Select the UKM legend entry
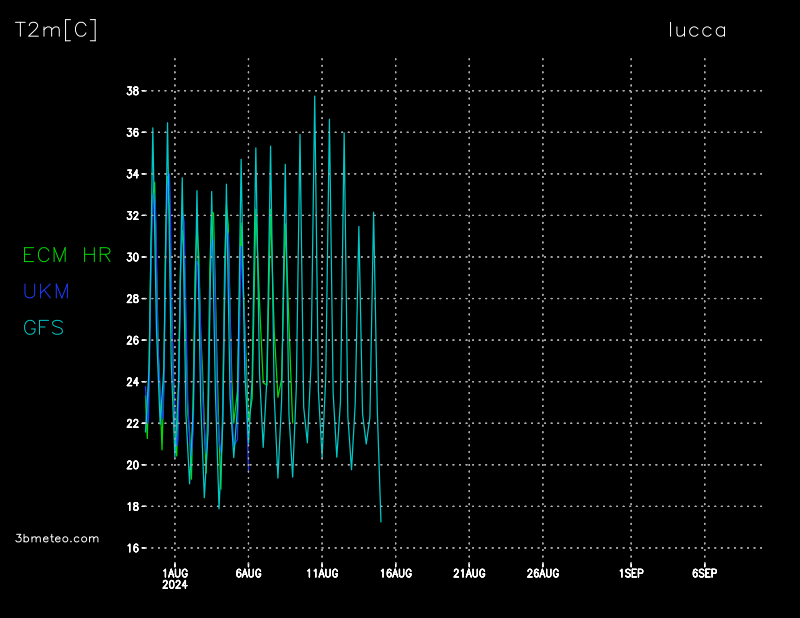The height and width of the screenshot is (618, 800). [x=46, y=291]
